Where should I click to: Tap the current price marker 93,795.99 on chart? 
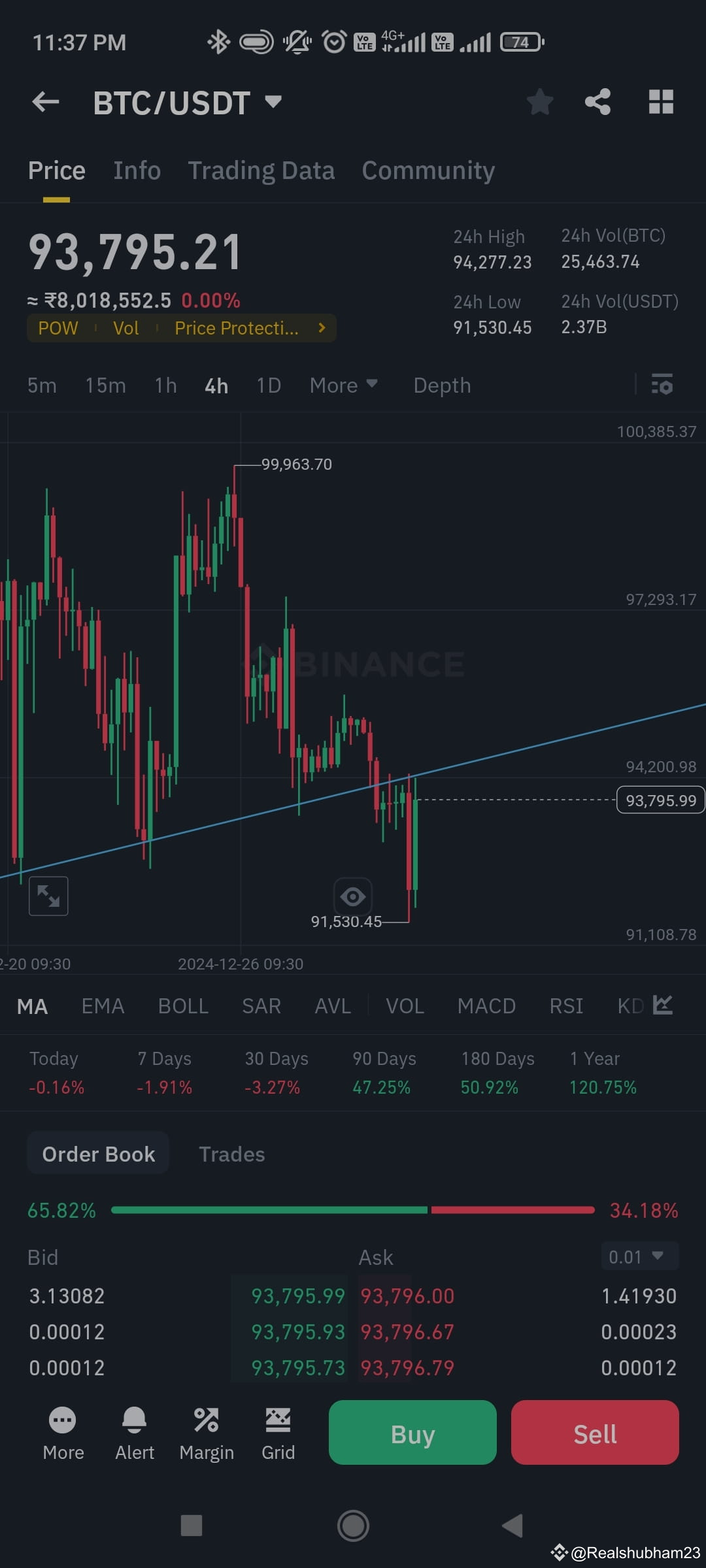point(661,800)
